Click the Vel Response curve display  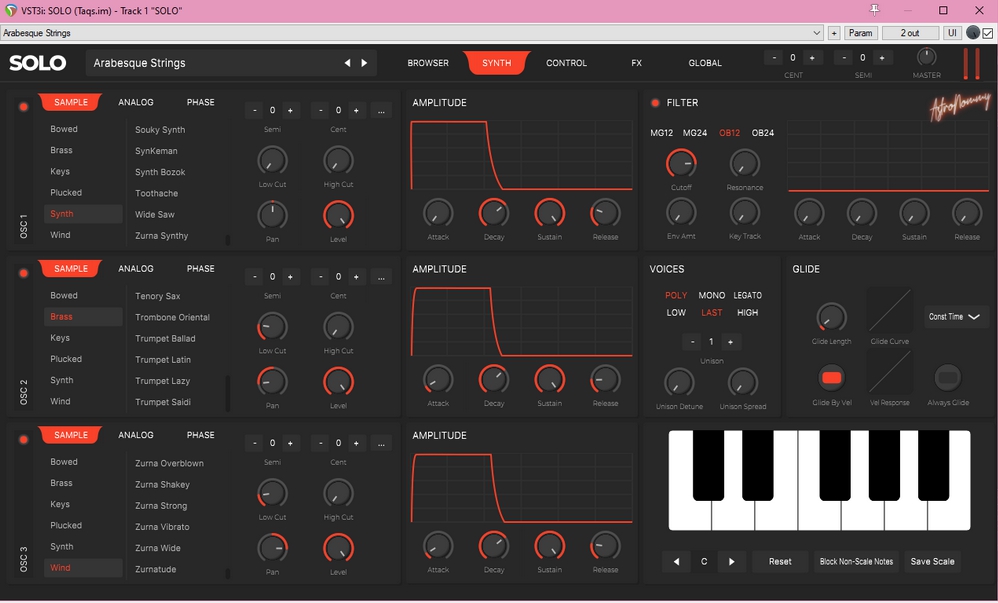[889, 372]
